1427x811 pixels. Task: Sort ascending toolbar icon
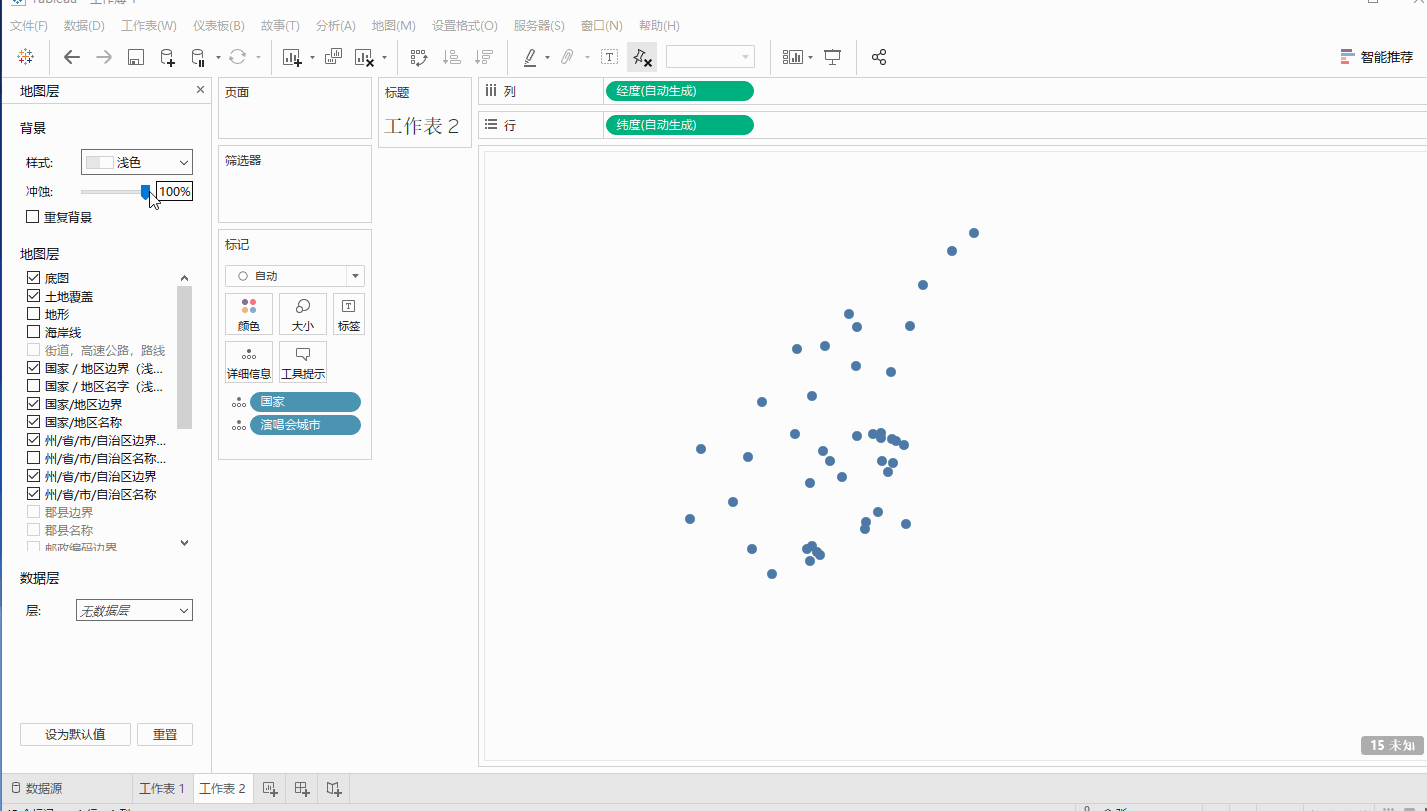pos(451,57)
